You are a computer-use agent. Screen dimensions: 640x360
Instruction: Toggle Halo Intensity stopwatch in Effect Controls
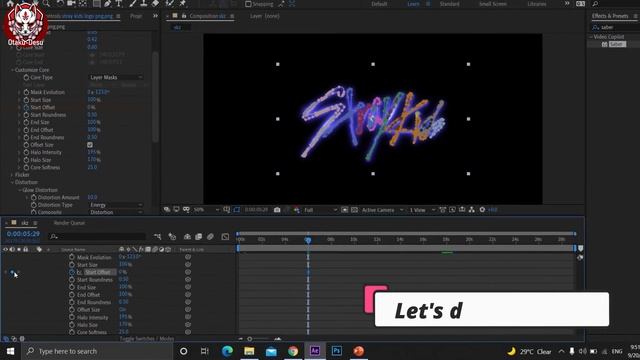(x=26, y=152)
